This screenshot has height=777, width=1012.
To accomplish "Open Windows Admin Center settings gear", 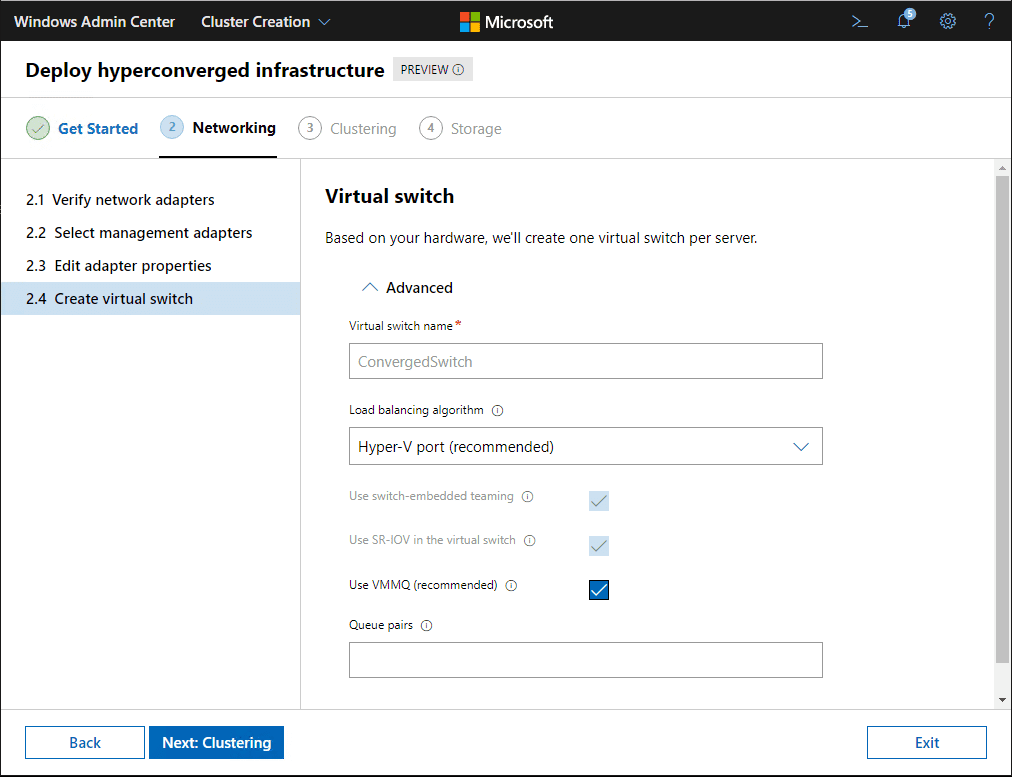I will click(x=947, y=21).
